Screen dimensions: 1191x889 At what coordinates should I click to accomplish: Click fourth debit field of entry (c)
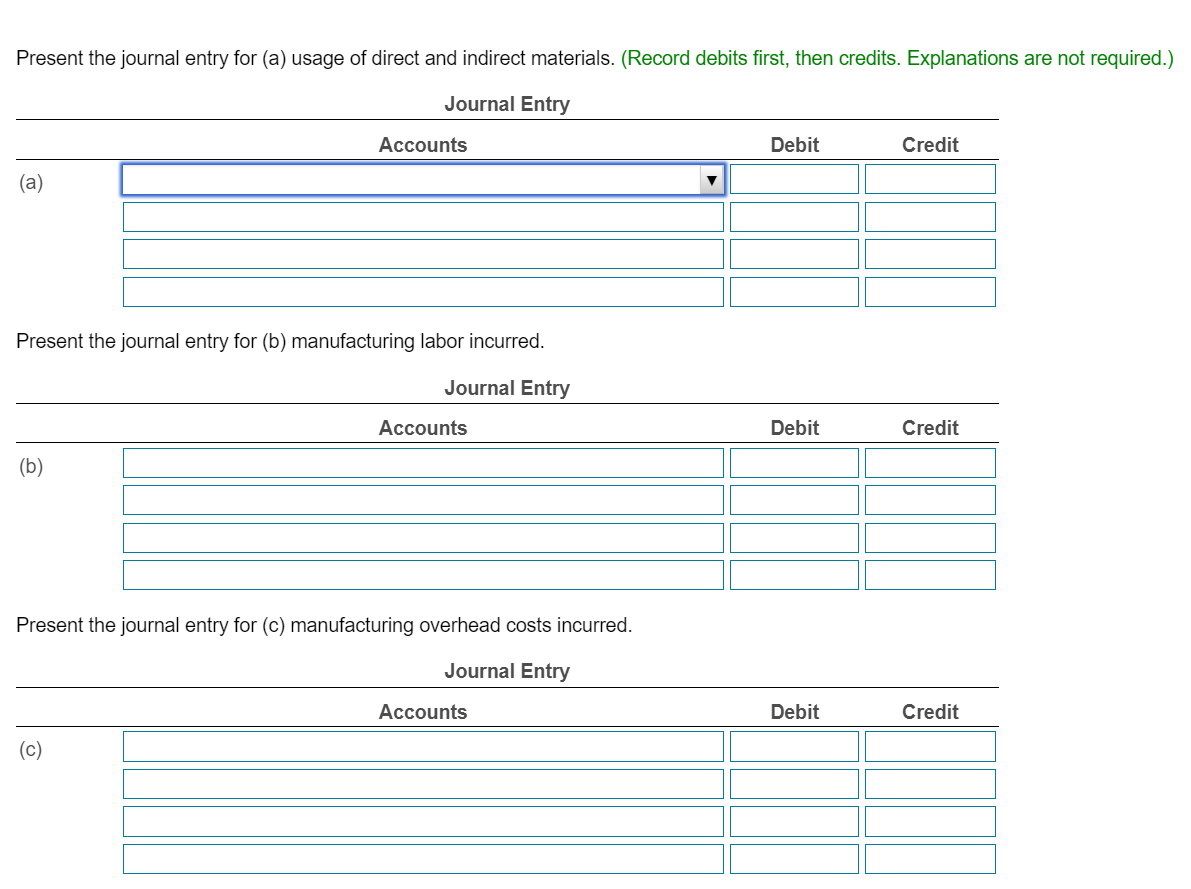click(x=795, y=859)
